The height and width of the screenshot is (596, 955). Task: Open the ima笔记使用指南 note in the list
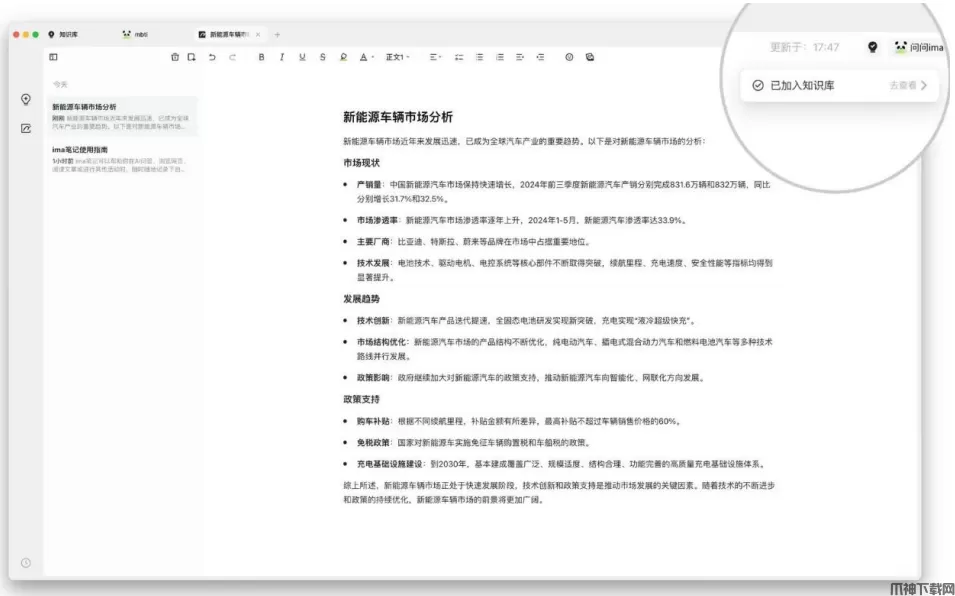click(x=121, y=159)
